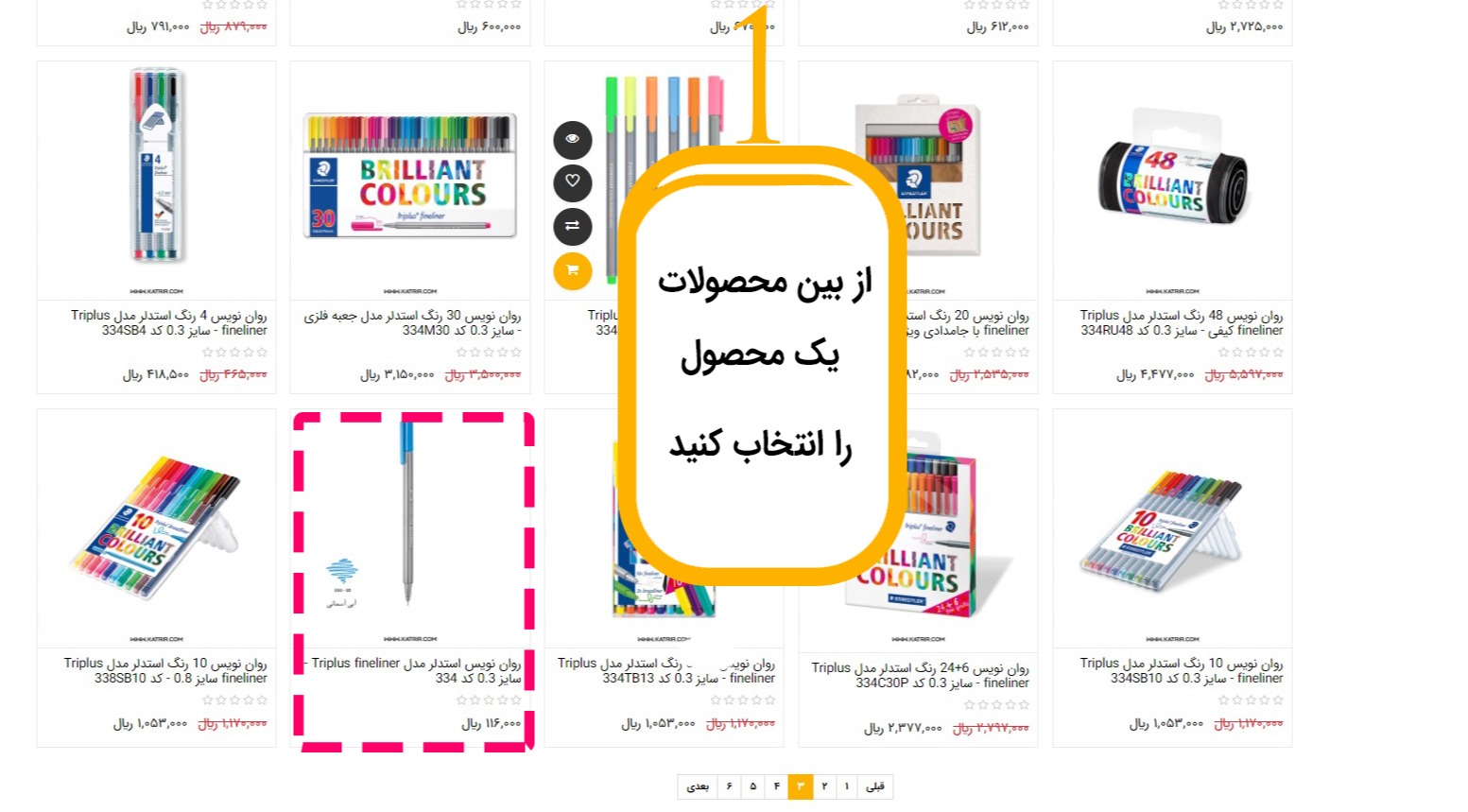Open the 4-colour Triplus 334SB4 product image
This screenshot has width=1468, height=812.
point(157,165)
